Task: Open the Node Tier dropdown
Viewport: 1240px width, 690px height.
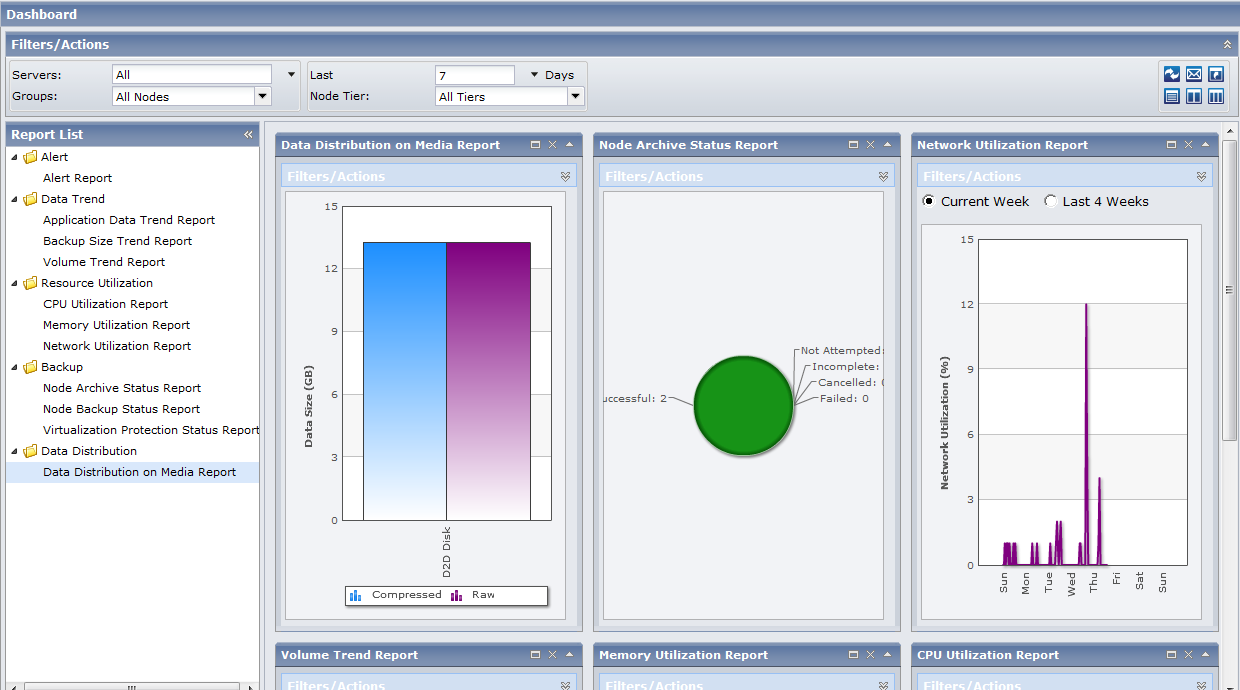Action: pyautogui.click(x=573, y=96)
